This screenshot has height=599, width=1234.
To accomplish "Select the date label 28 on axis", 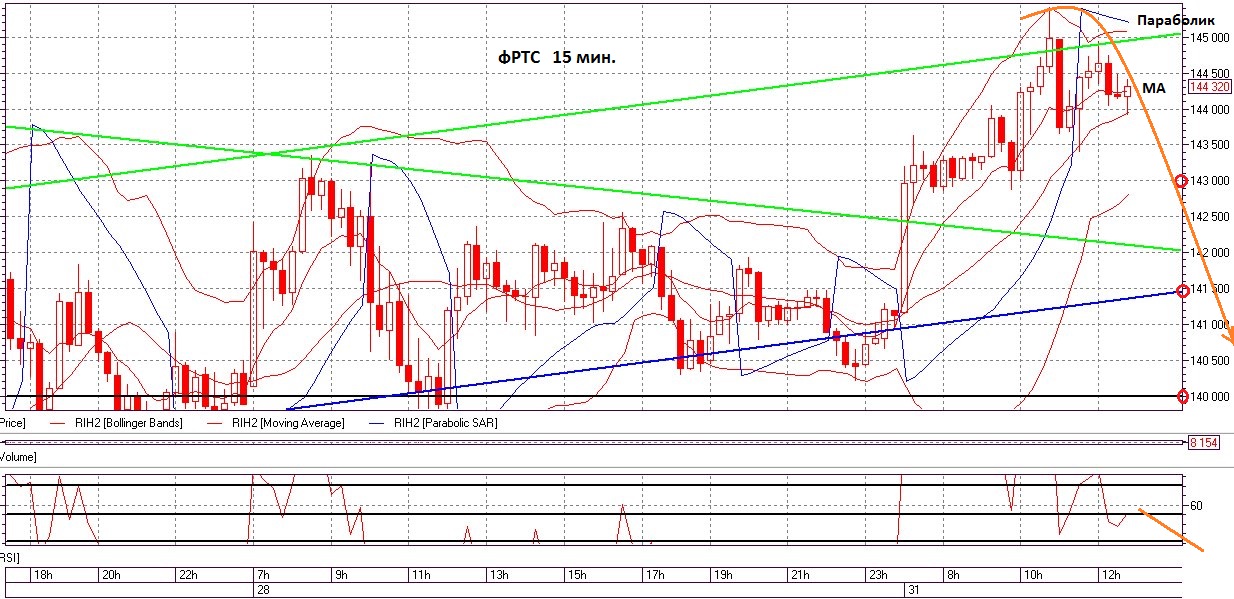I will [x=264, y=590].
